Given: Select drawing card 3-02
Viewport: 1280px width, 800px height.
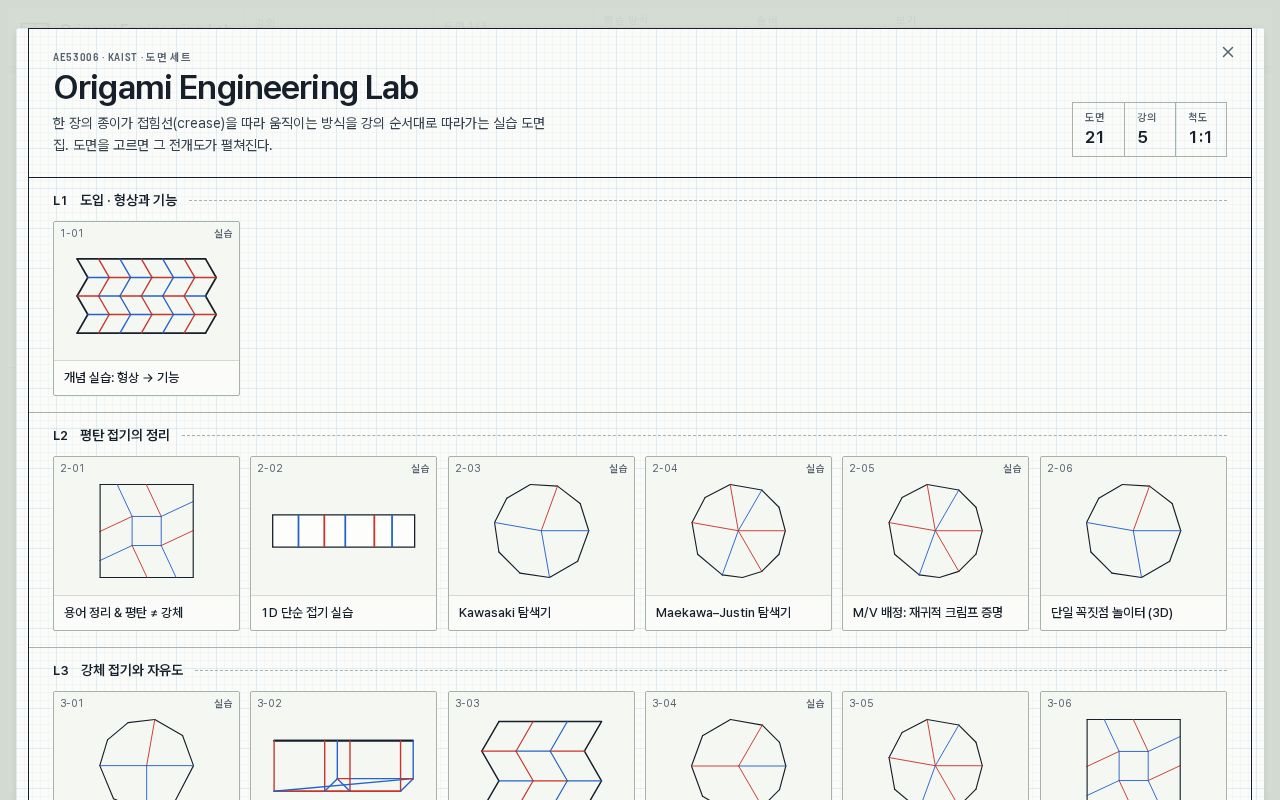Looking at the screenshot, I should point(343,745).
